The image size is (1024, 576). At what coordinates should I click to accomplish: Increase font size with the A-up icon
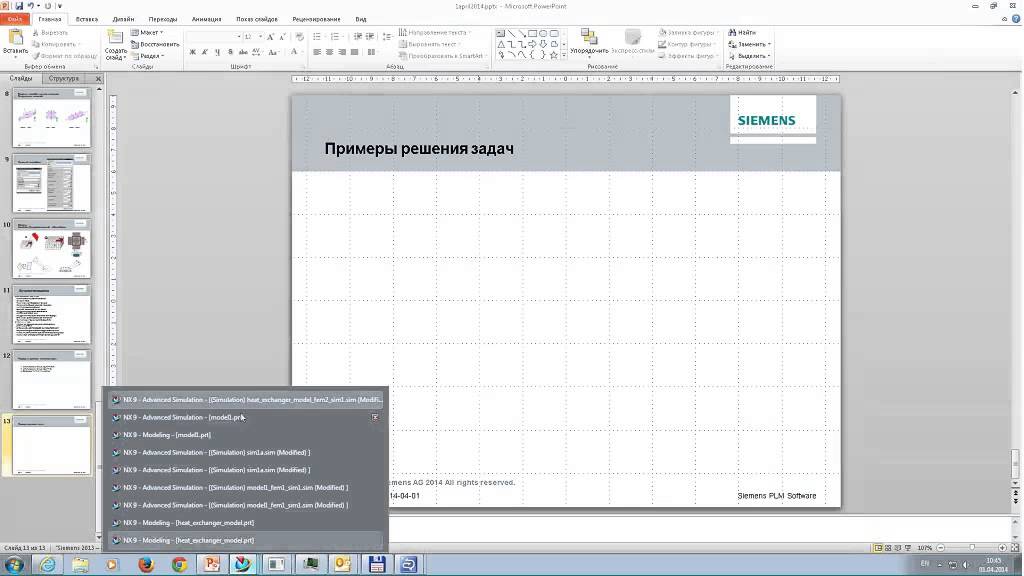[x=270, y=37]
